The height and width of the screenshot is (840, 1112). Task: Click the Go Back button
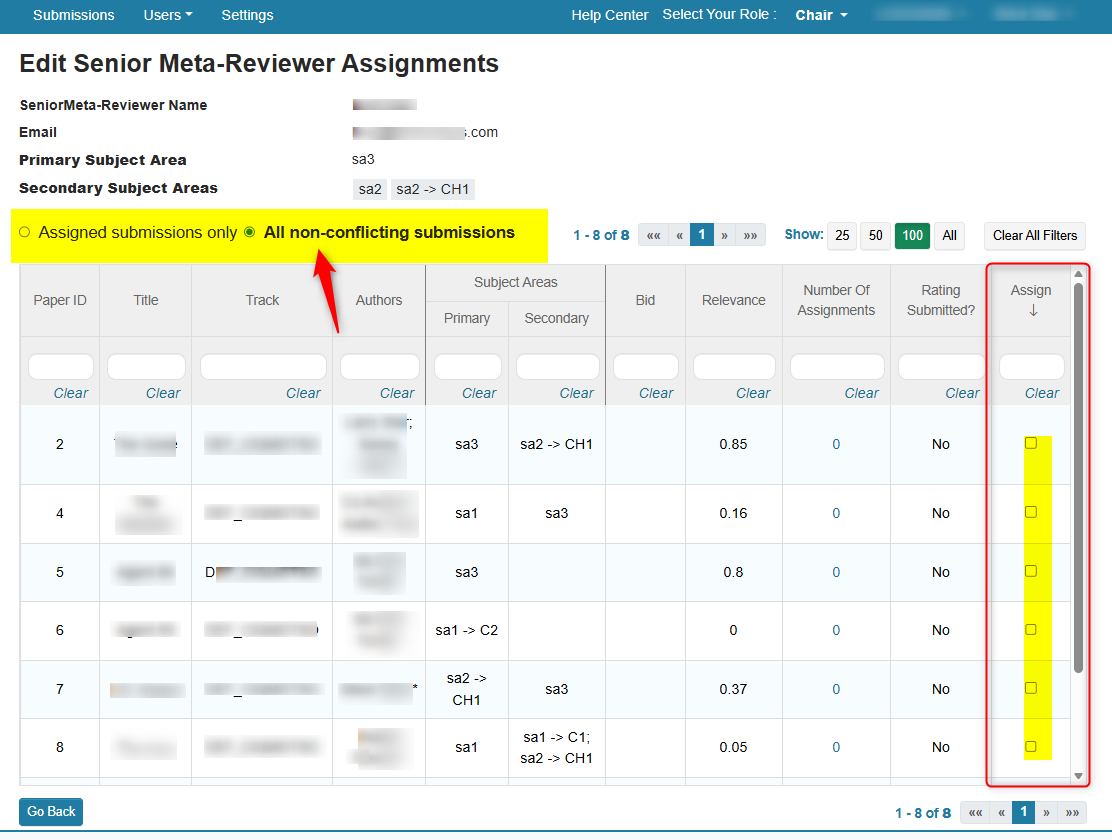[50, 811]
